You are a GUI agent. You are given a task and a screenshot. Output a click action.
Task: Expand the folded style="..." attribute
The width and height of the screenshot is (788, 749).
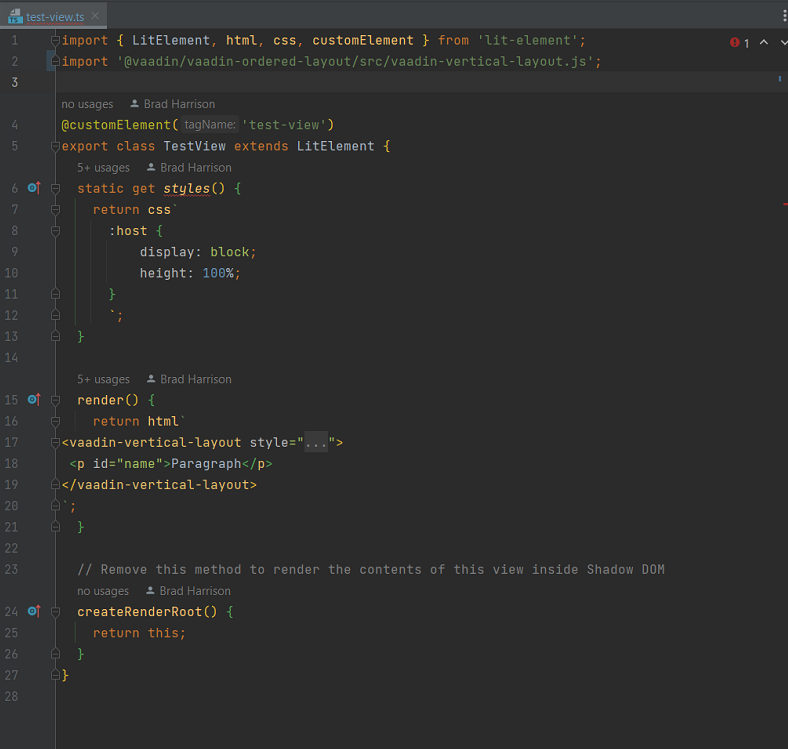[316, 442]
